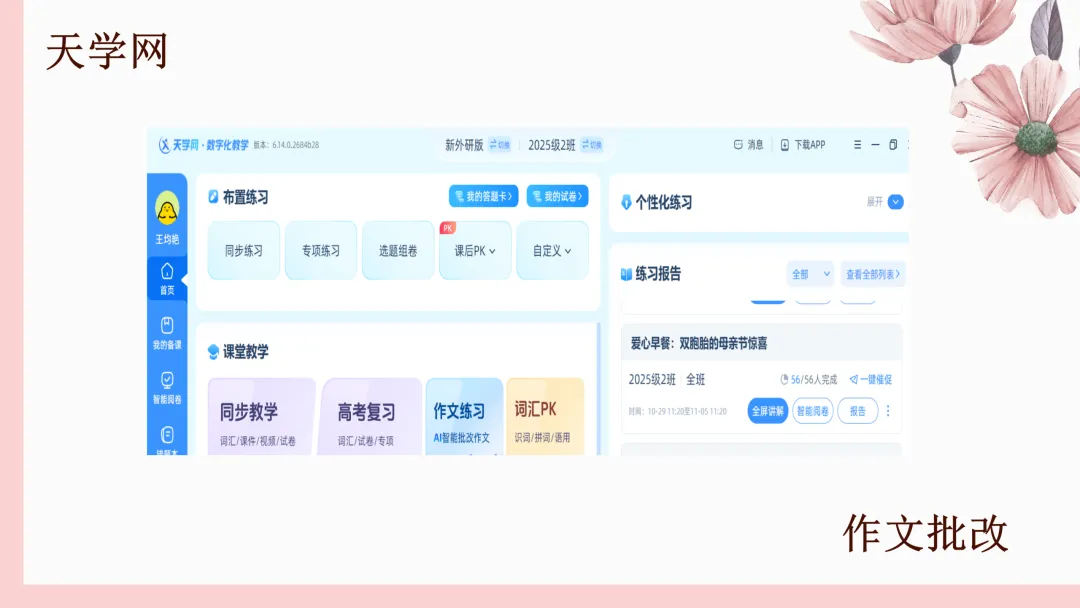1080x608 pixels.
Task: Select 同步练习 card
Action: (244, 251)
